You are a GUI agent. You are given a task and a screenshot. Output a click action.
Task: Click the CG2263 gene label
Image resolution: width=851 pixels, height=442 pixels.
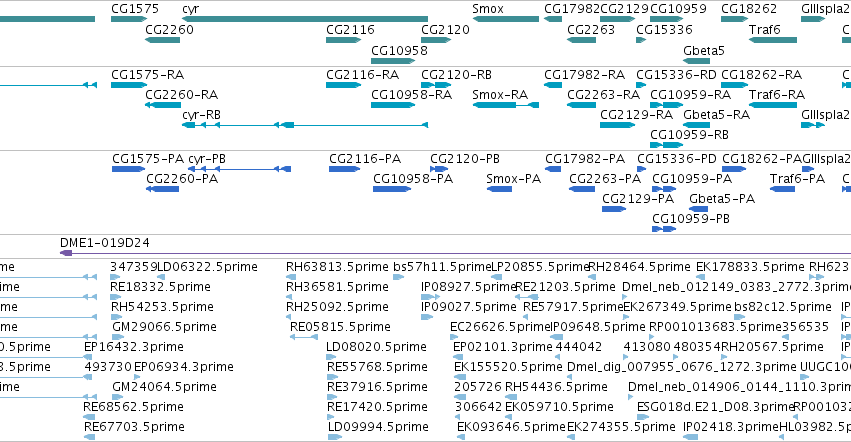pyautogui.click(x=591, y=29)
